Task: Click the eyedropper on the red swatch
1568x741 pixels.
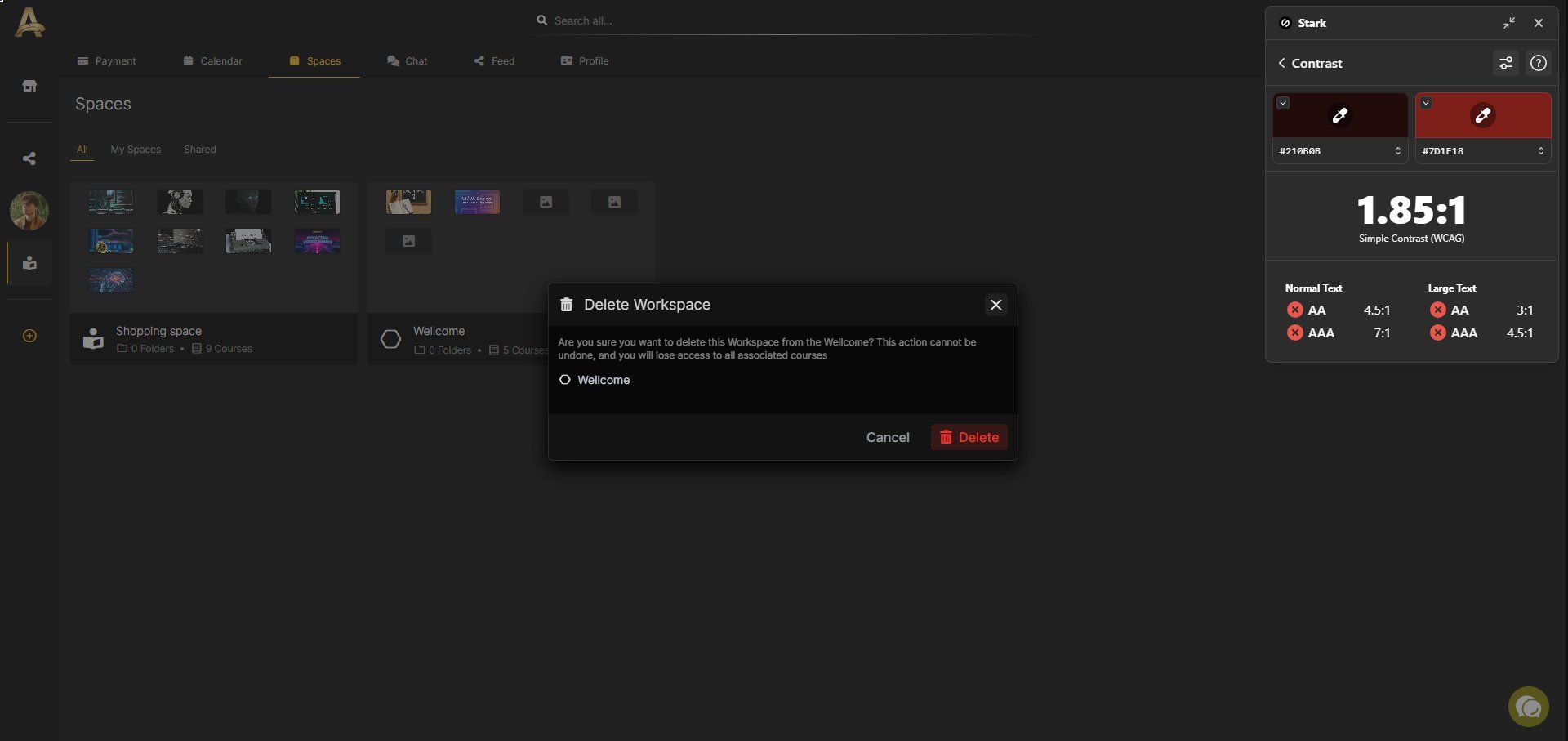Action: coord(1482,115)
